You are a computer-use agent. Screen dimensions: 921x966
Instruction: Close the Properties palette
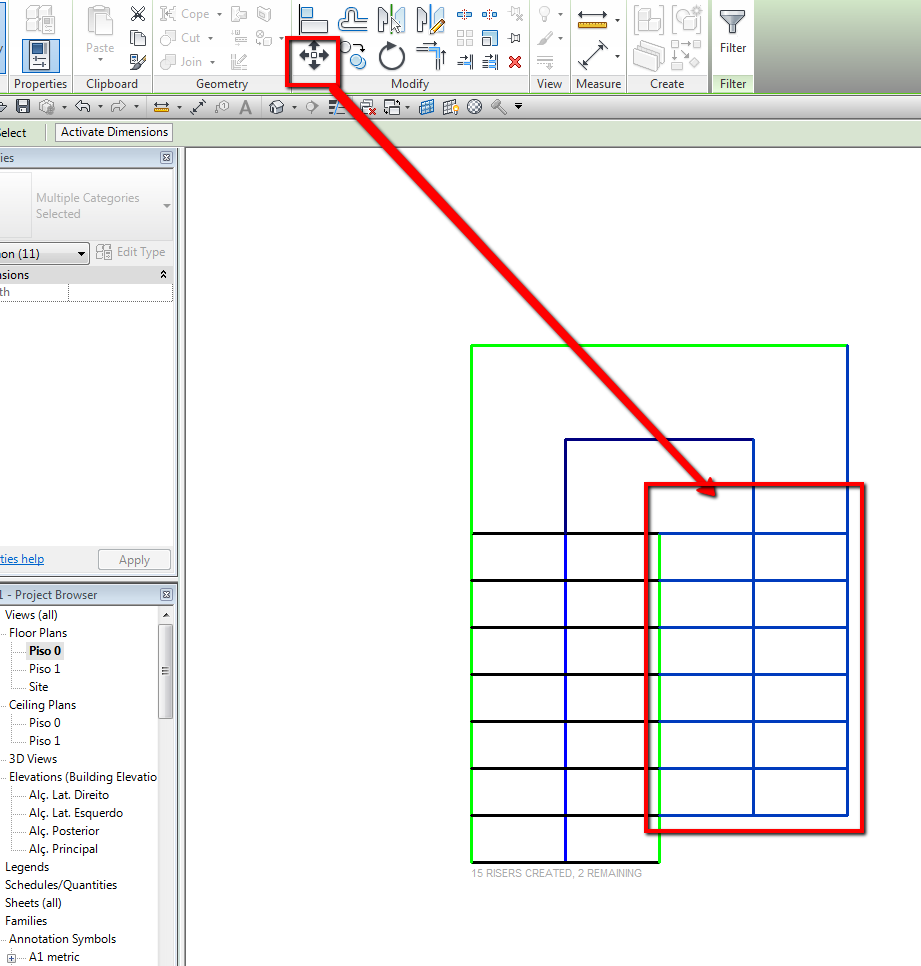pyautogui.click(x=166, y=158)
